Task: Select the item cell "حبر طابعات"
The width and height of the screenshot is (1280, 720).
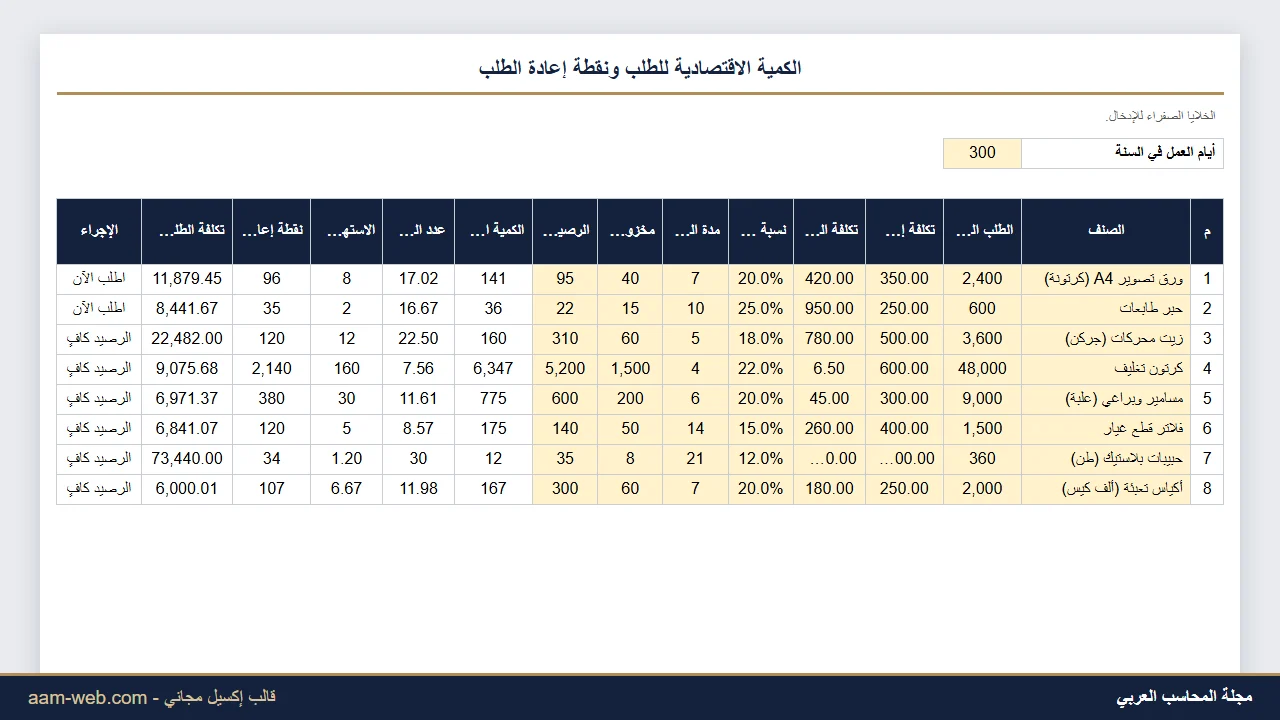Action: click(x=1106, y=309)
